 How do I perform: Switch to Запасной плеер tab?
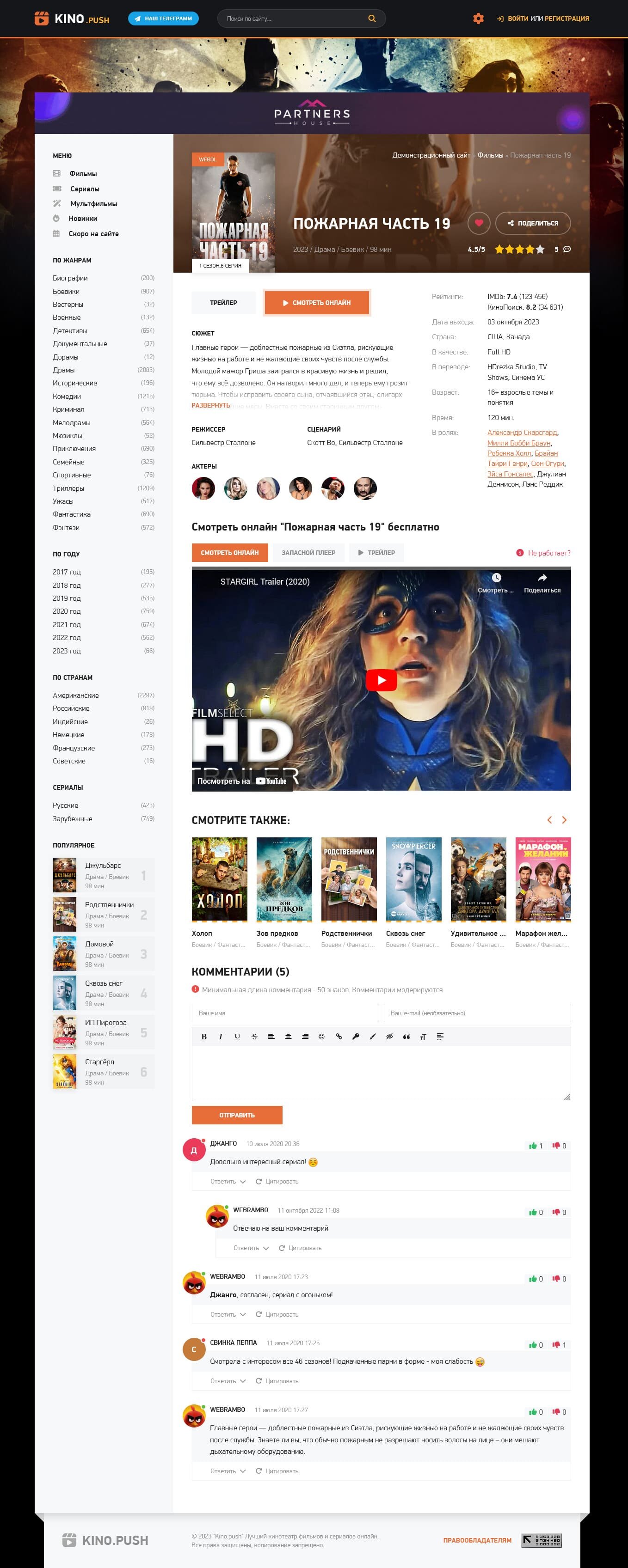(308, 553)
